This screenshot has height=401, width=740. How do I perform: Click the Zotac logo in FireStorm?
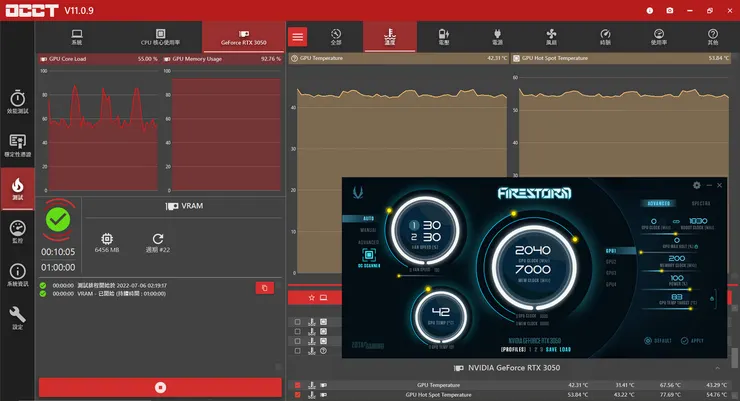358,192
